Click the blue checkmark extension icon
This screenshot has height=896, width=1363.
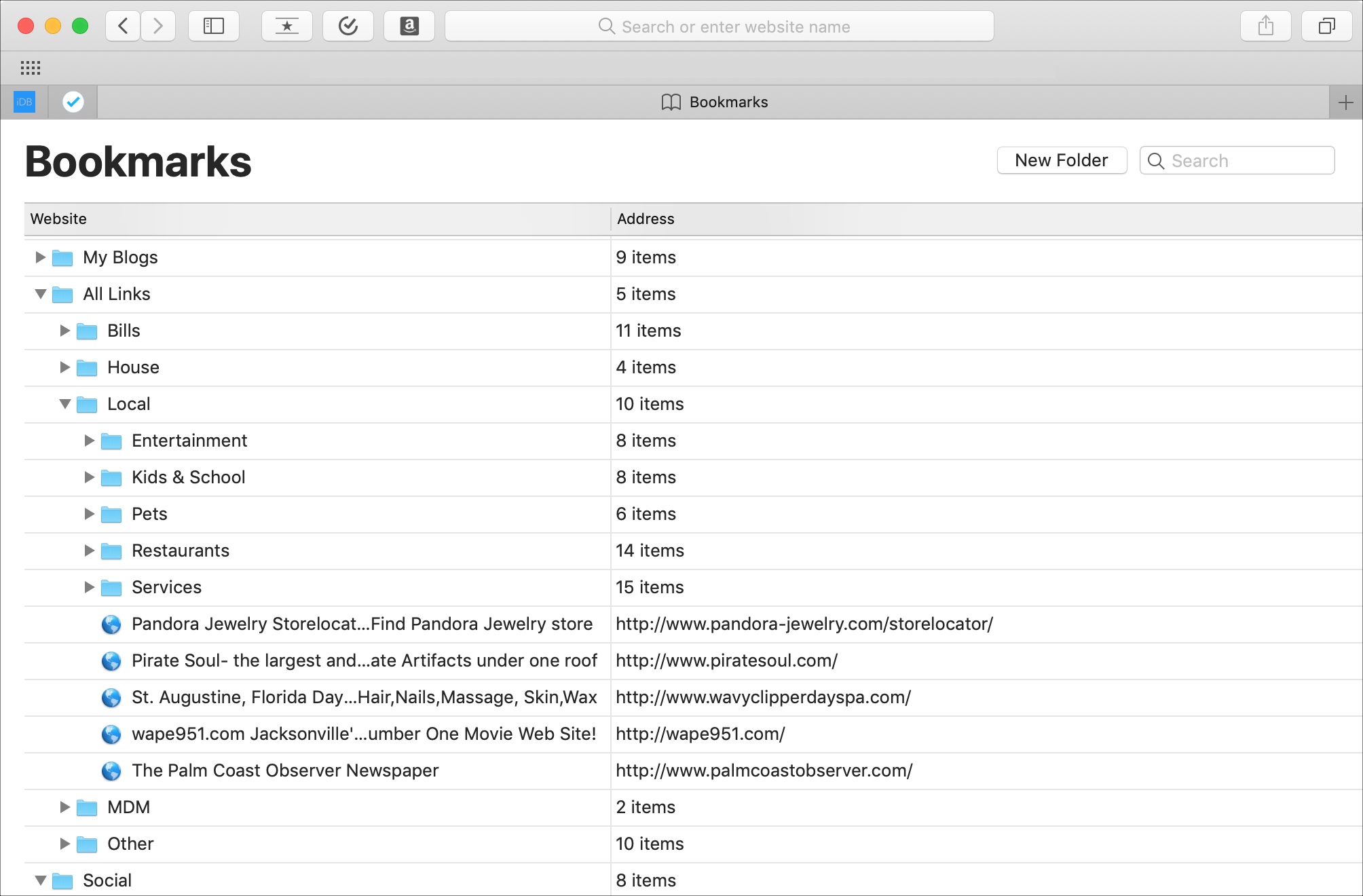click(x=71, y=101)
